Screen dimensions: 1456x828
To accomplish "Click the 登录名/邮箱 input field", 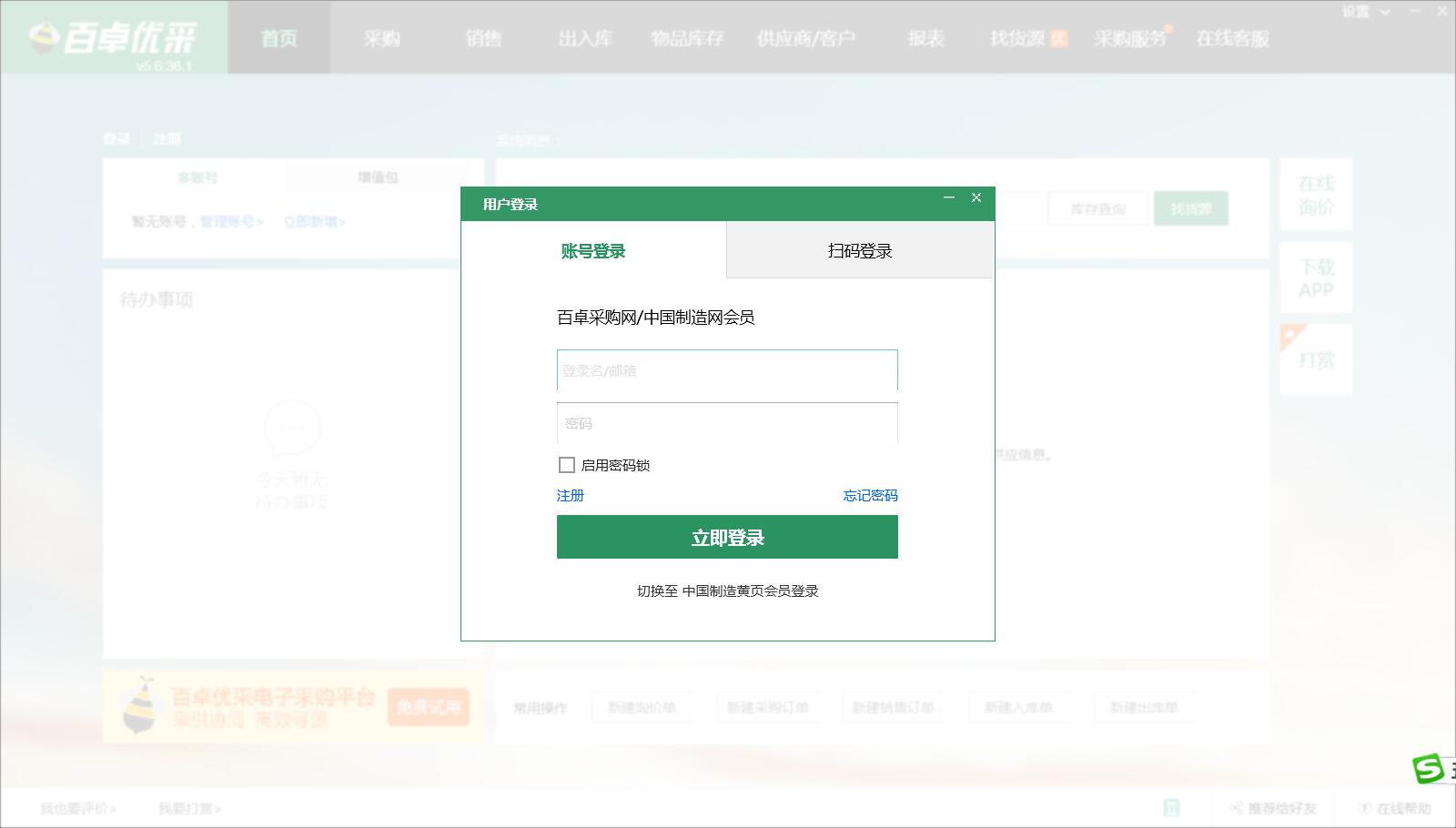I will (x=727, y=370).
